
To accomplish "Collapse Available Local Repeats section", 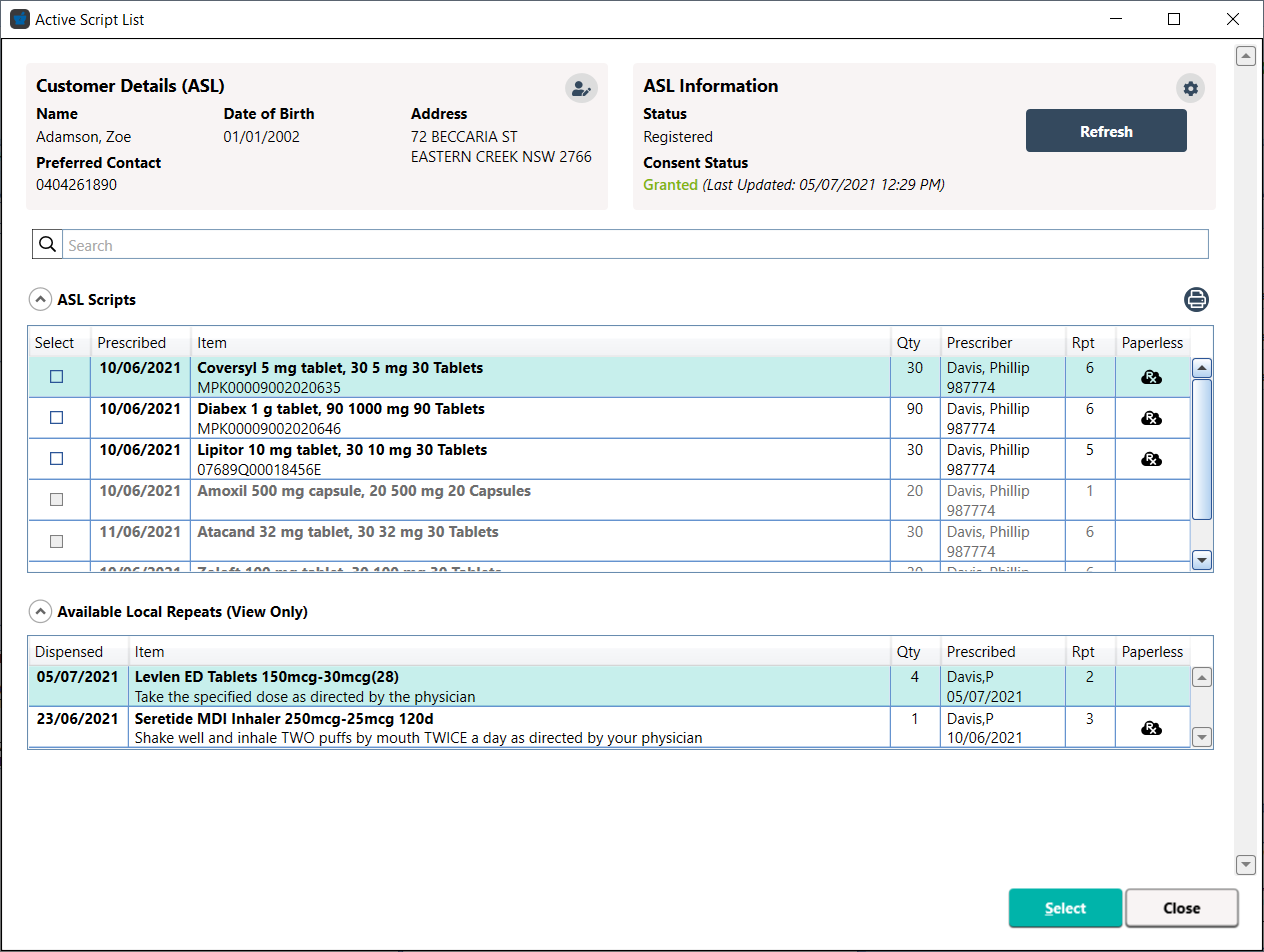I will click(40, 611).
